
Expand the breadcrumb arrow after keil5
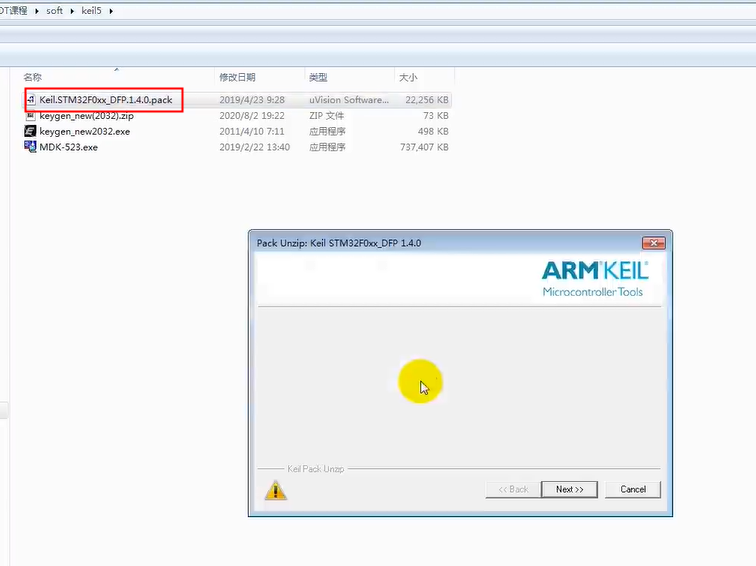pos(111,11)
